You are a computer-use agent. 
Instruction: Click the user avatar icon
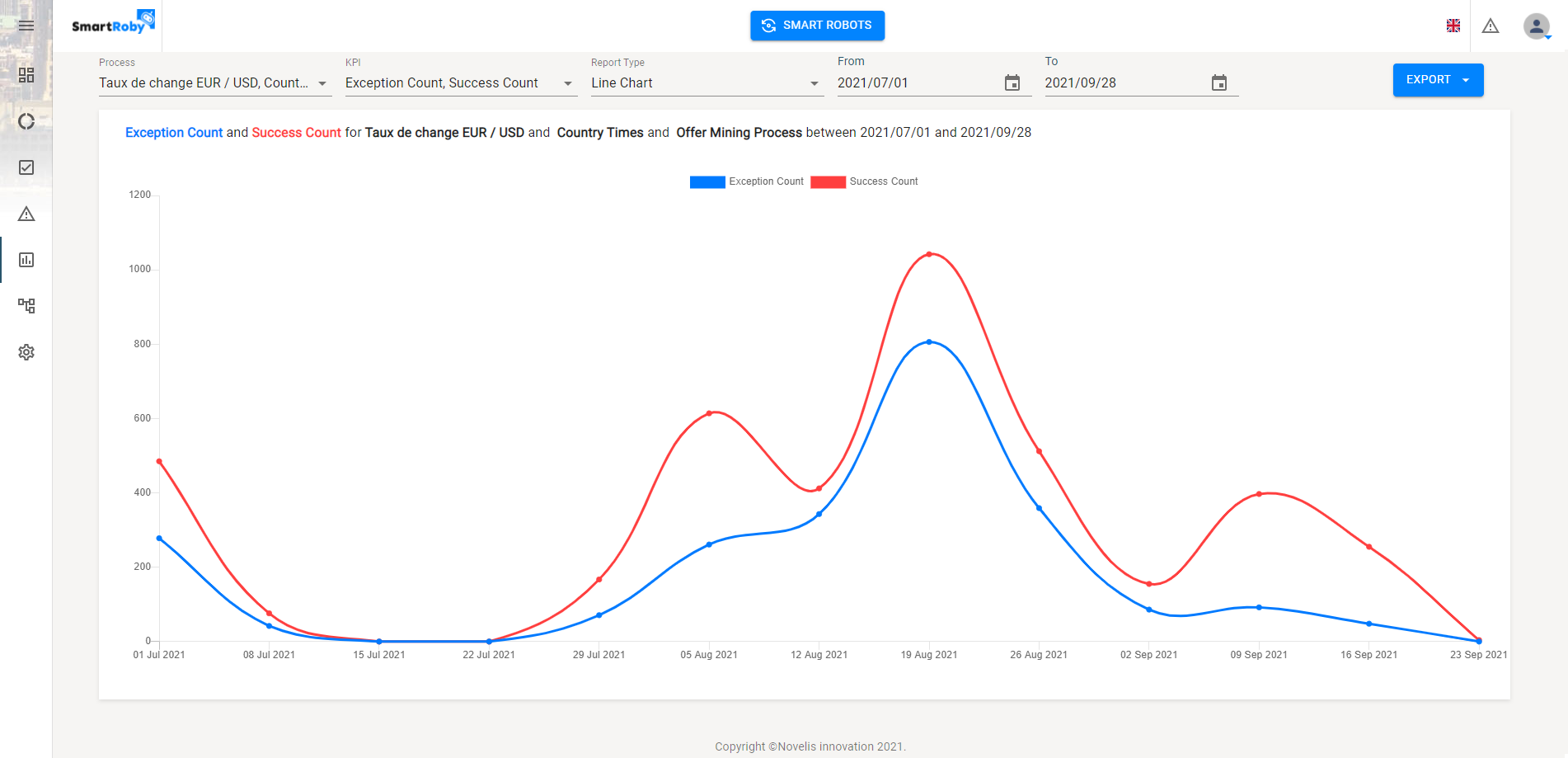[1536, 26]
